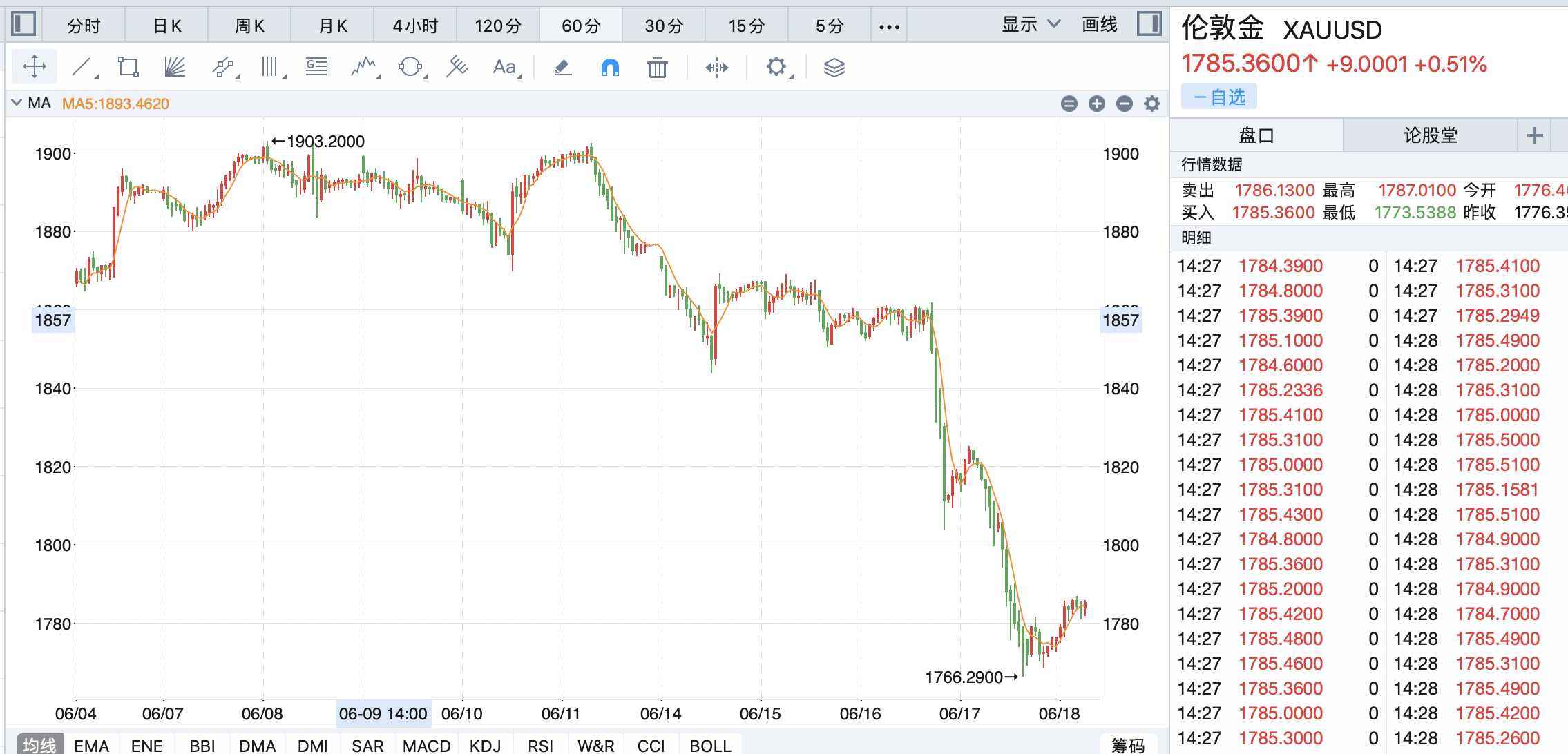Switch to the 15分 timeframe tab
This screenshot has width=1568, height=754.
point(747,26)
